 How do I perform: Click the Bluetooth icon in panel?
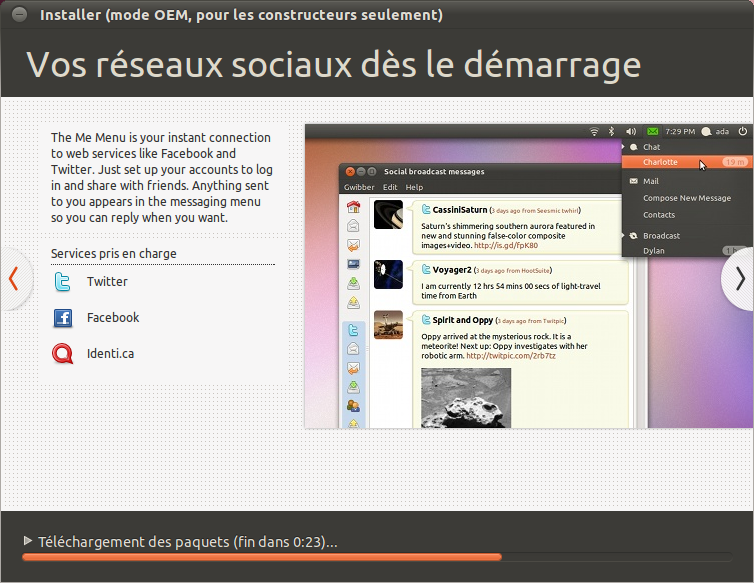(x=612, y=131)
